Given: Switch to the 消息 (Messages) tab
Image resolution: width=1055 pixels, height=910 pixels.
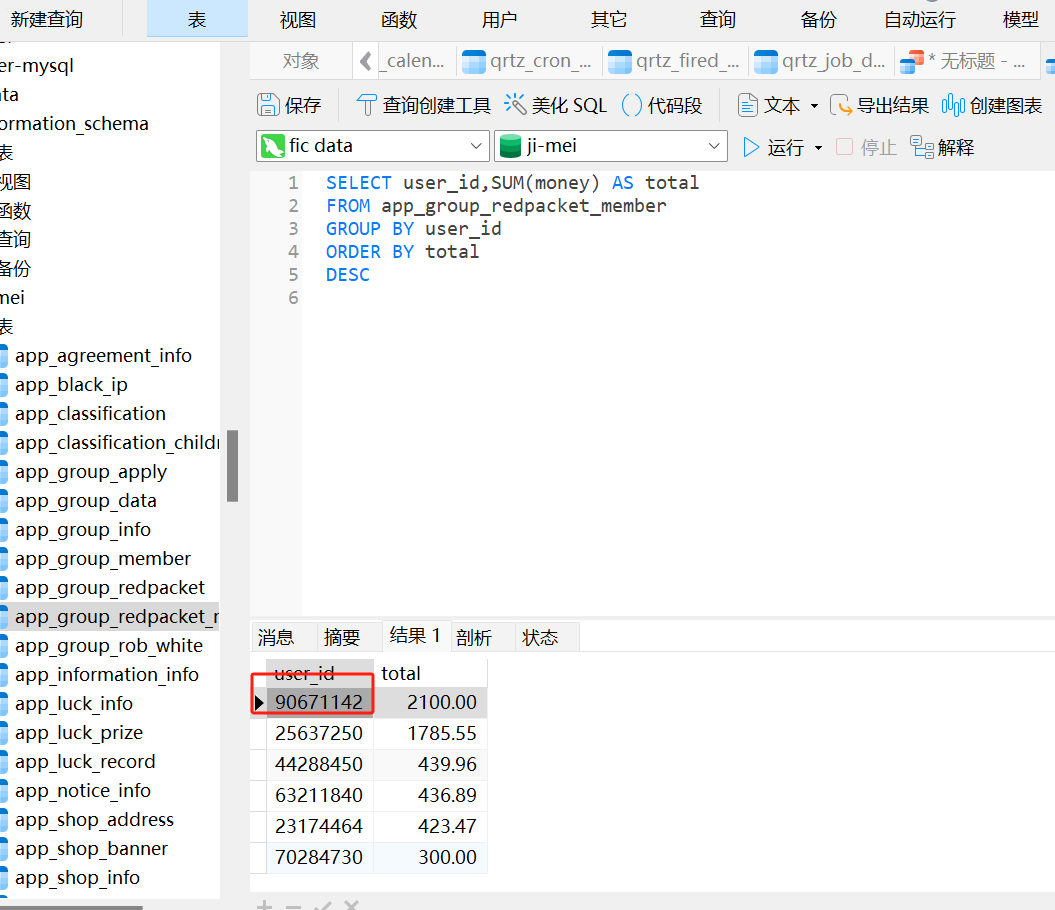Looking at the screenshot, I should pos(276,637).
